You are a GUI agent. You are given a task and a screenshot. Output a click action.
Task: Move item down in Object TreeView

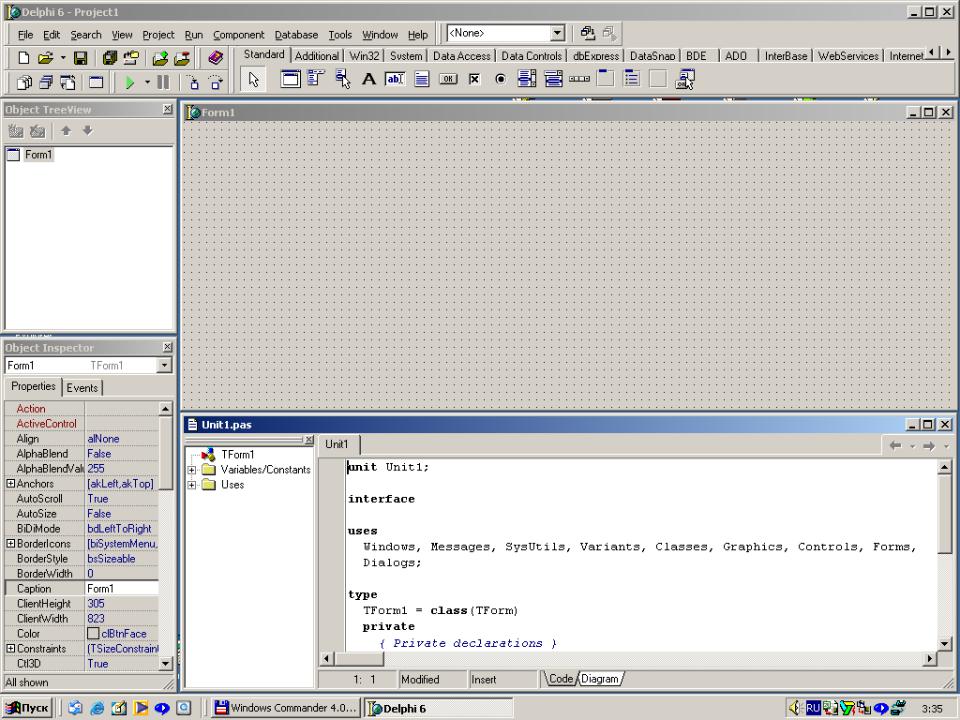[x=88, y=130]
